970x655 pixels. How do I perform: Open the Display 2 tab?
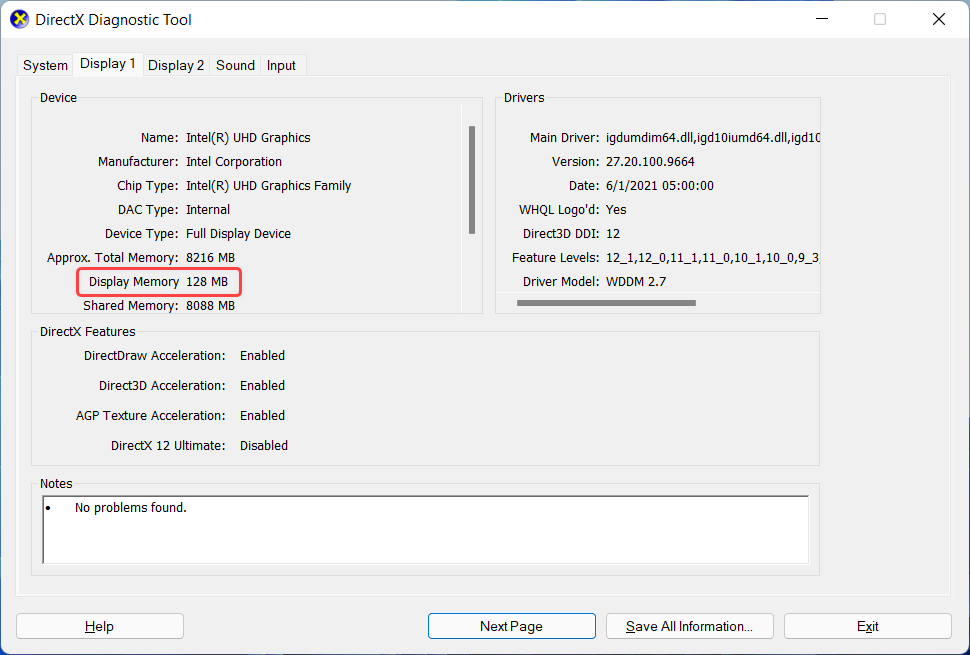[x=175, y=65]
